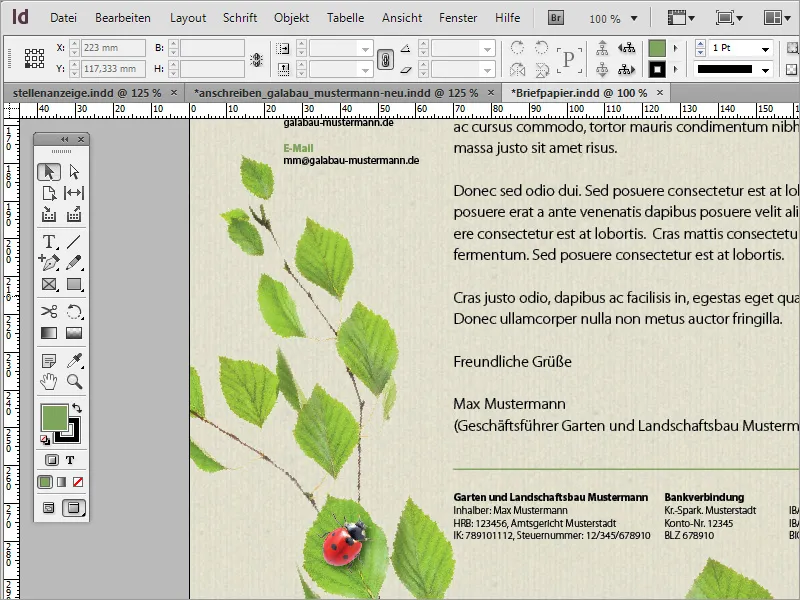
Task: Open the rotation angle dropdown
Action: 487,49
